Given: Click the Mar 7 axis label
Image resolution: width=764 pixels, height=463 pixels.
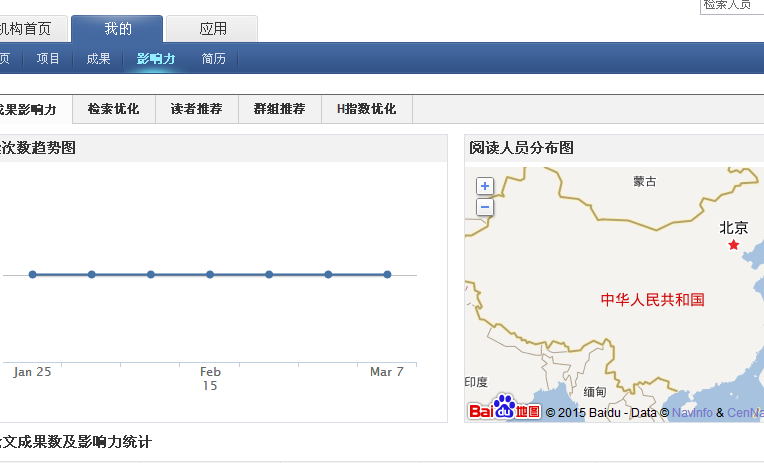Looking at the screenshot, I should (x=387, y=372).
